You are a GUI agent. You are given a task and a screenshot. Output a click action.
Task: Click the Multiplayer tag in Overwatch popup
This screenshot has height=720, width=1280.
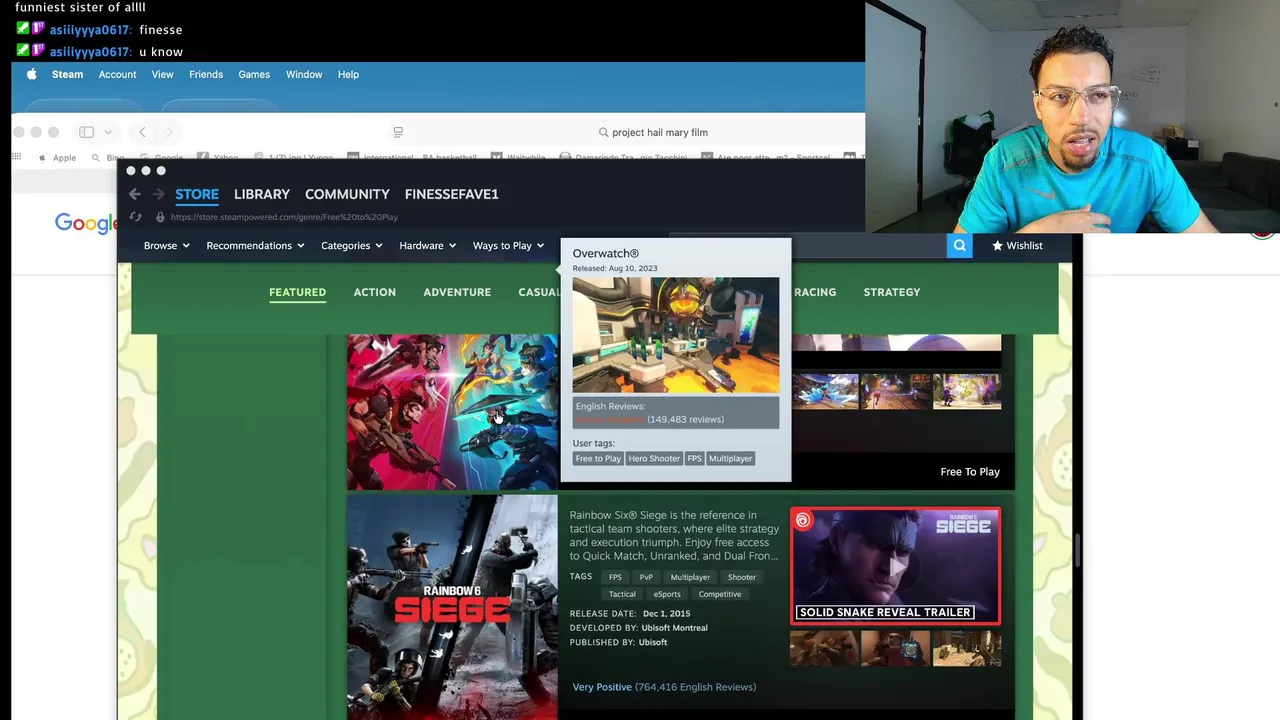730,458
